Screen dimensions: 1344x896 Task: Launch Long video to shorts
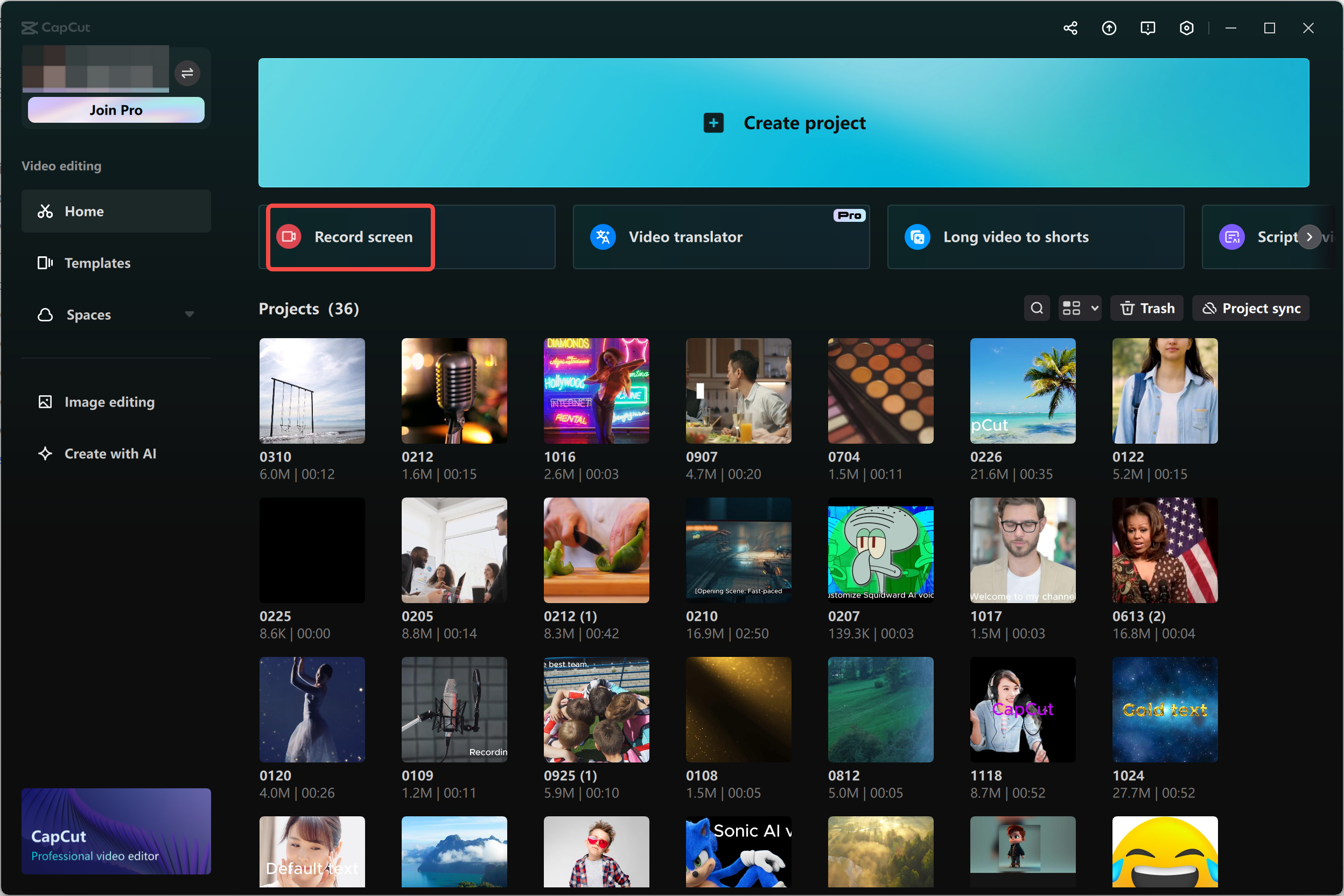(918, 236)
